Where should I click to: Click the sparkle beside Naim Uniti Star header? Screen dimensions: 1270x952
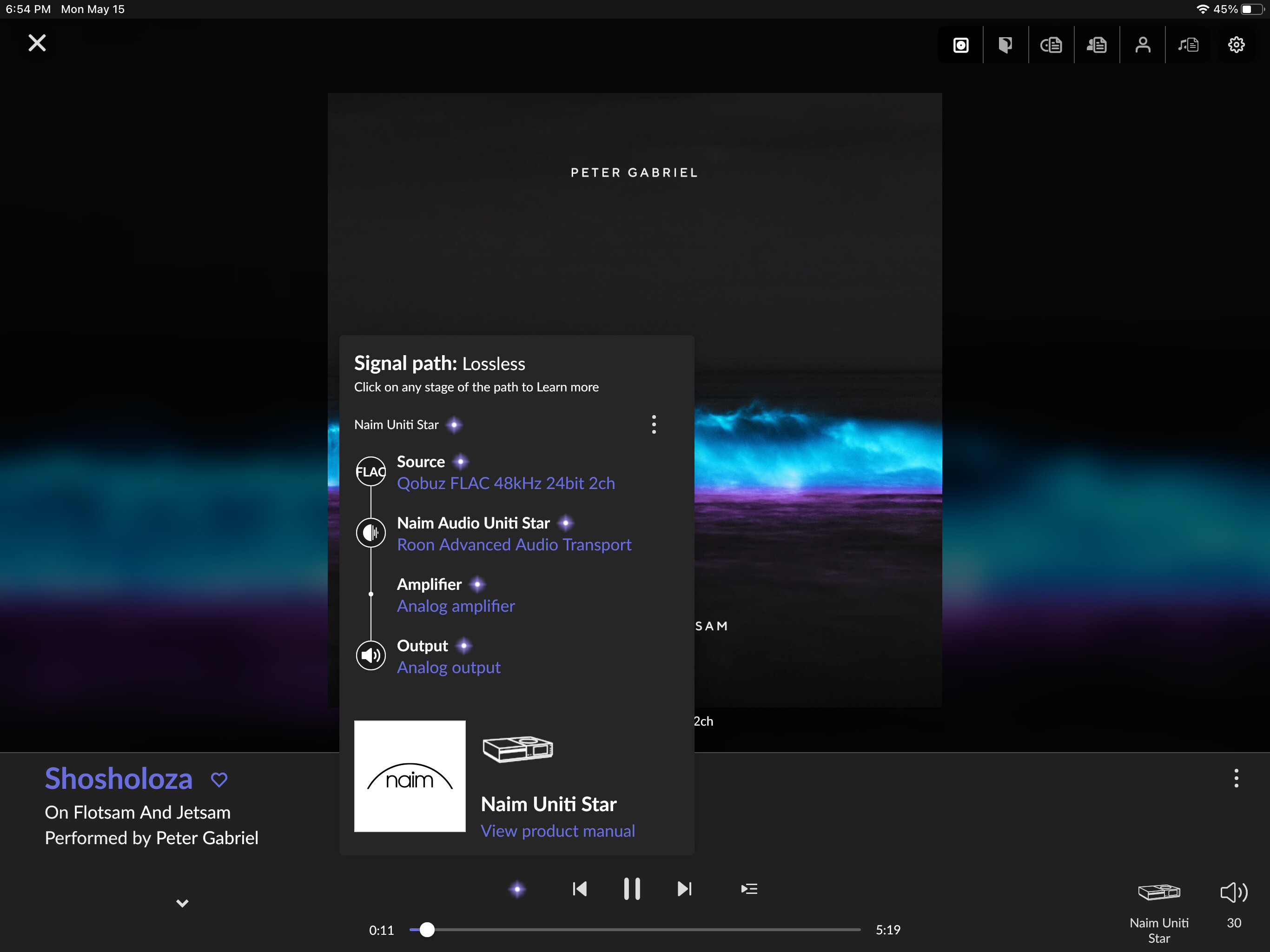click(454, 425)
